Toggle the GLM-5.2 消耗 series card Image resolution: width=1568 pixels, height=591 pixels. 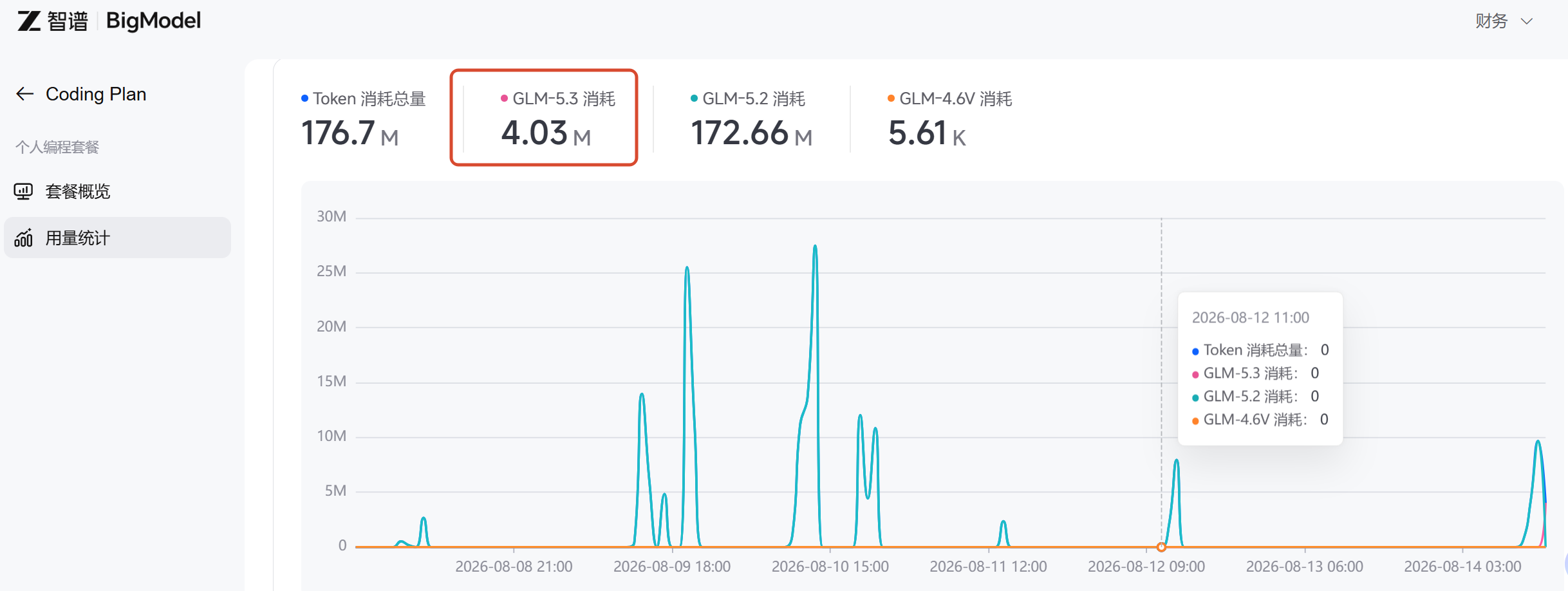[x=751, y=118]
